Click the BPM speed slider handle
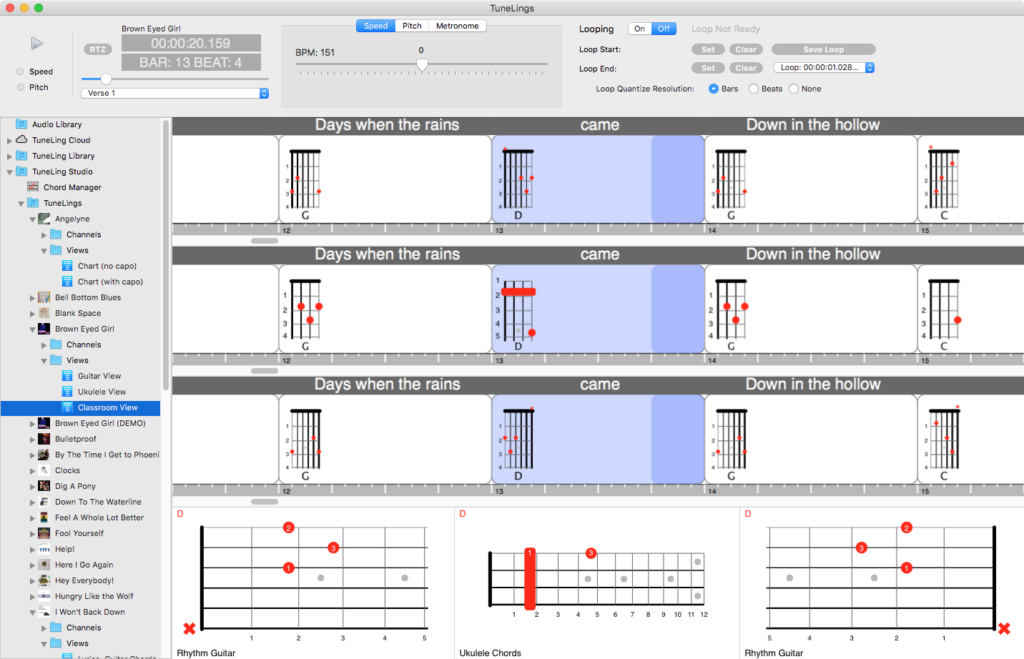The image size is (1024, 659). (422, 65)
